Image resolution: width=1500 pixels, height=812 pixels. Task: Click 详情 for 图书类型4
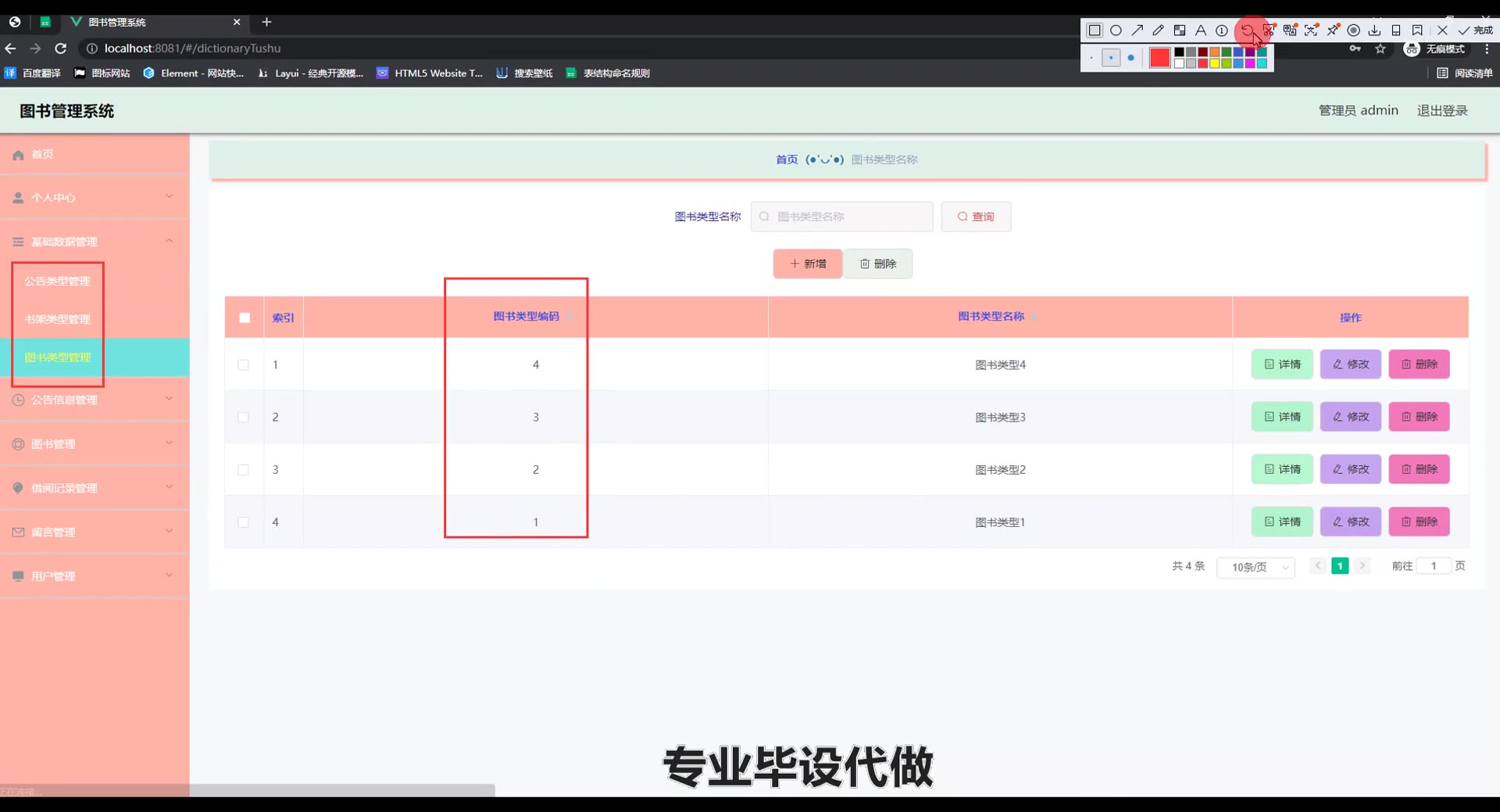pyautogui.click(x=1282, y=365)
